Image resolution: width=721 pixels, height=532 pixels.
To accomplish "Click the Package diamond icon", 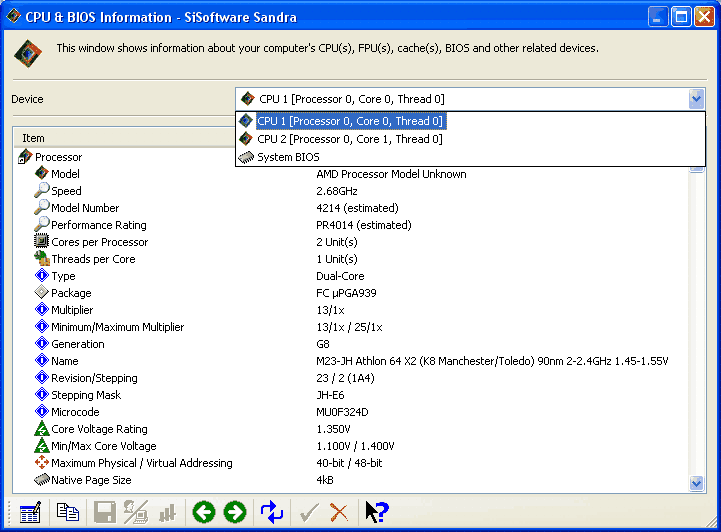I will (41, 292).
